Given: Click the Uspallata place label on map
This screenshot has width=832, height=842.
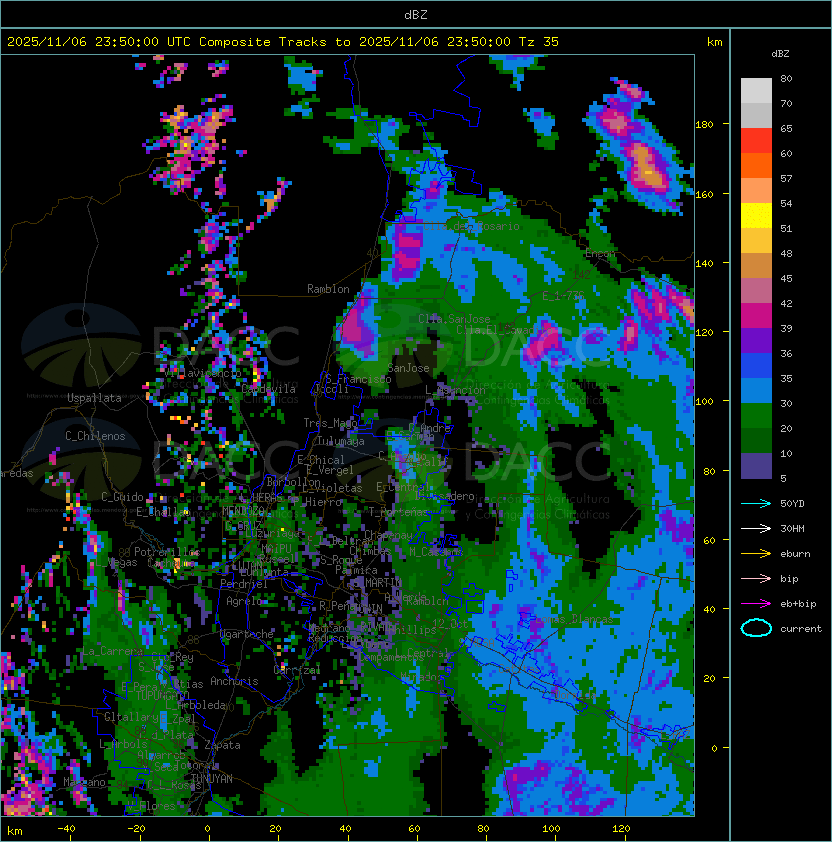Looking at the screenshot, I should click(x=94, y=398).
